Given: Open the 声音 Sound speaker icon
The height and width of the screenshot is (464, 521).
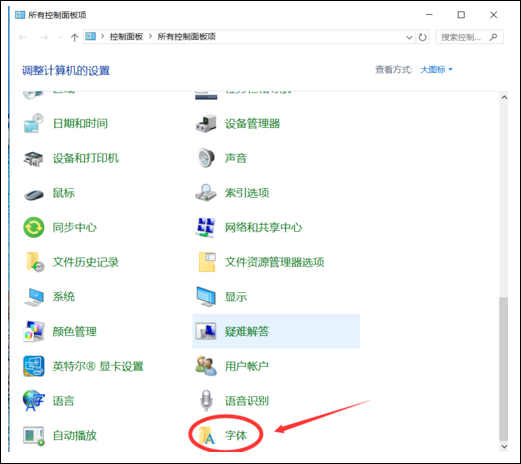Looking at the screenshot, I should tap(206, 158).
